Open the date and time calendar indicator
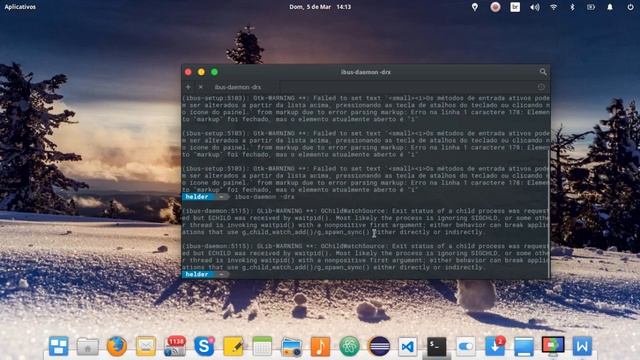Viewport: 640px width, 360px height. (320, 7)
